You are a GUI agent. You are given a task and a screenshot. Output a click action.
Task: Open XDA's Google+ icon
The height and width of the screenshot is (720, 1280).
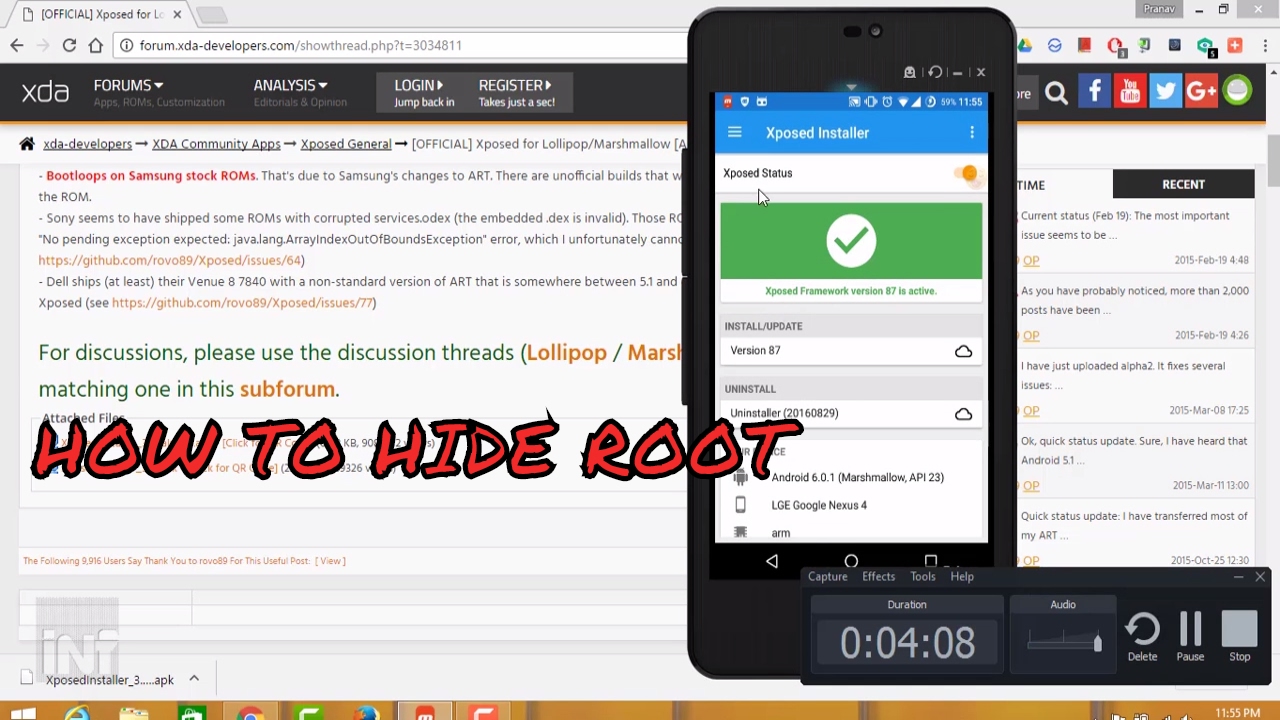click(1201, 92)
